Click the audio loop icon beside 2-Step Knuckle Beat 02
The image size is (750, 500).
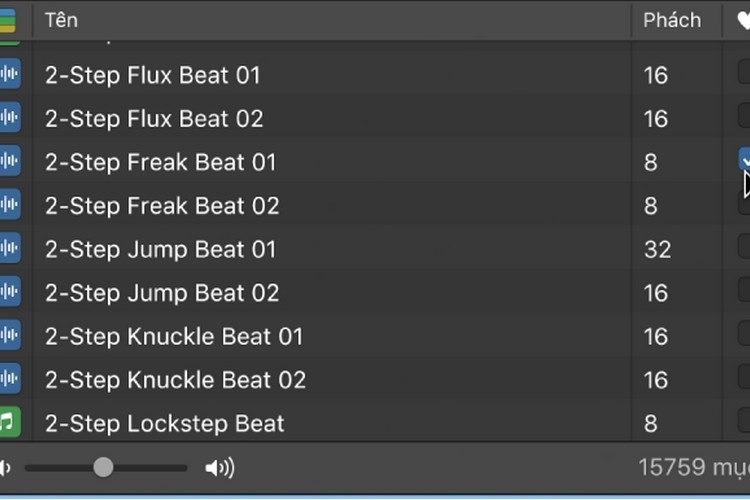[9, 380]
